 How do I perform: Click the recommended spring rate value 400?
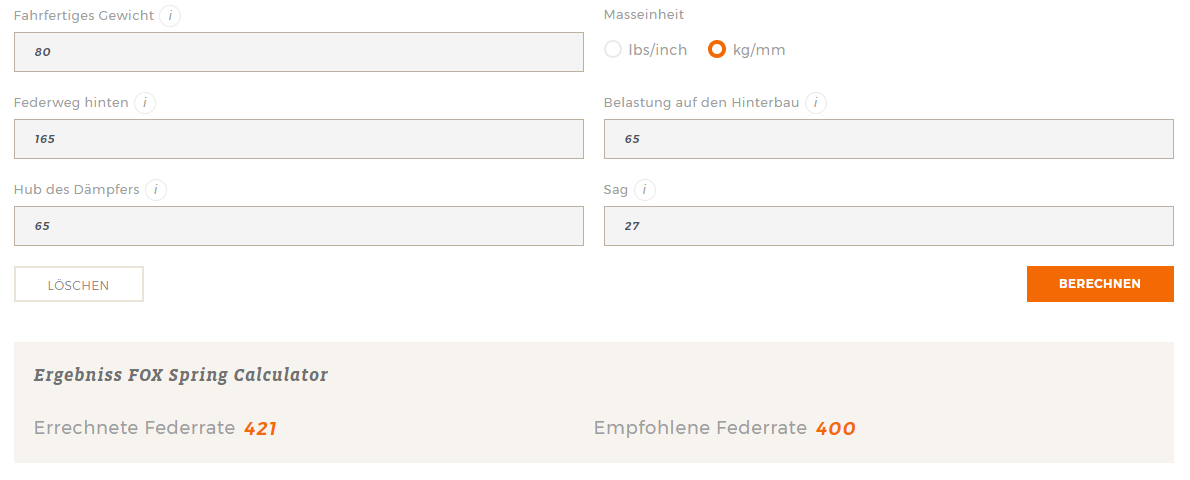point(836,429)
